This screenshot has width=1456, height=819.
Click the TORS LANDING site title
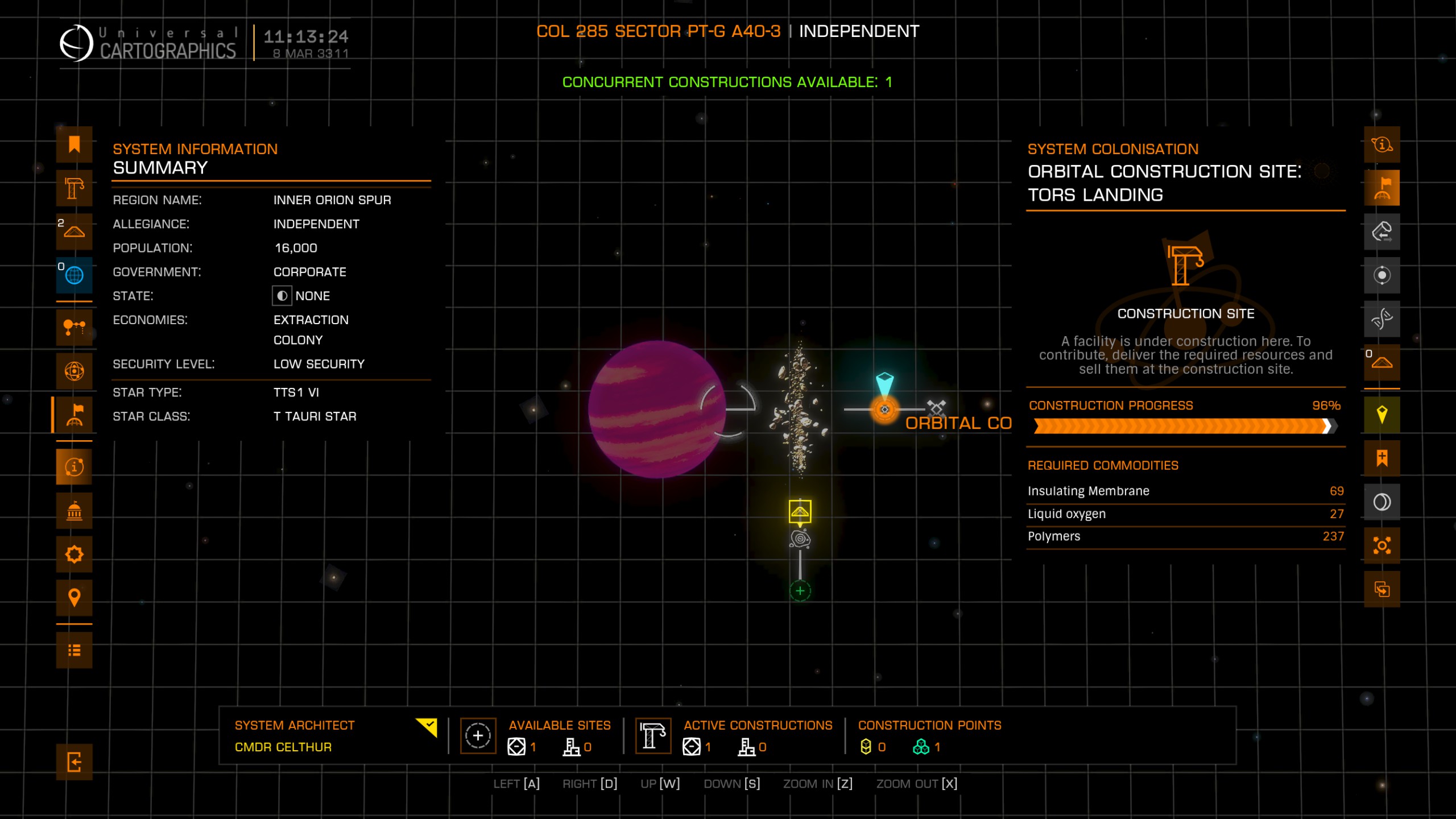pyautogui.click(x=1095, y=195)
